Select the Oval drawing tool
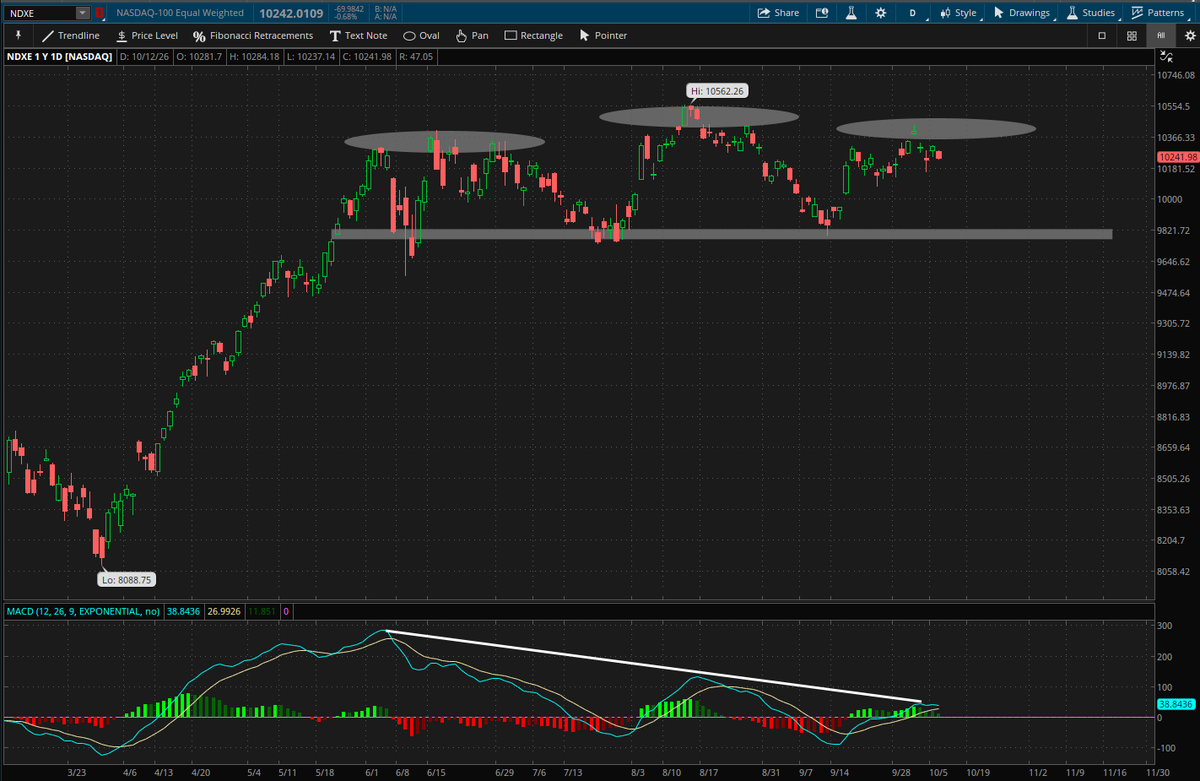This screenshot has width=1200, height=781. 421,35
